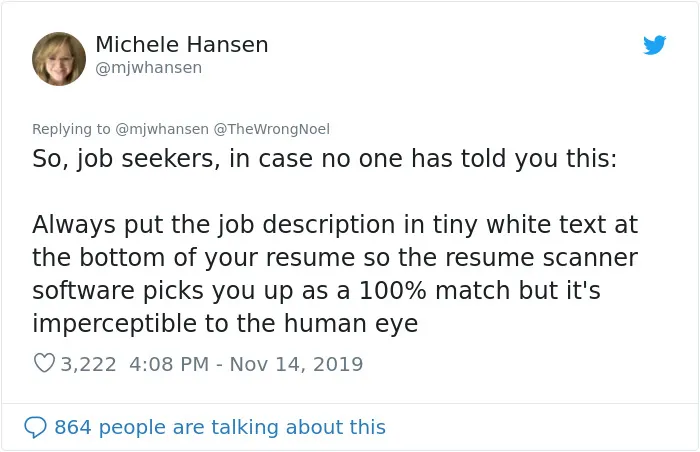Click the "imperceptible to the human eye" line
Viewport: 700px width, 452px height.
225,323
